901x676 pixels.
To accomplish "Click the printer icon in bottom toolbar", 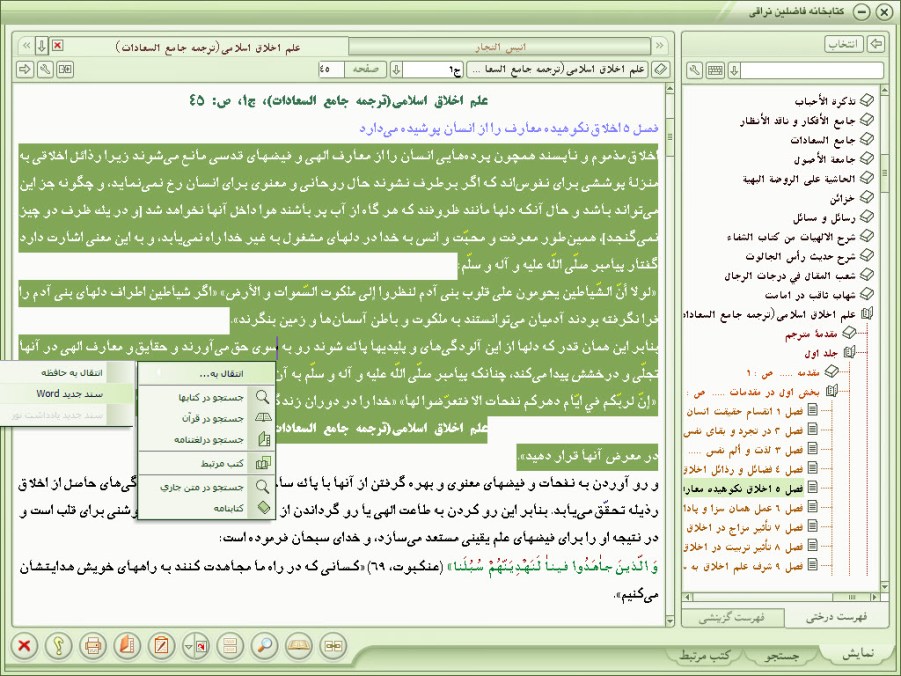I will (x=93, y=646).
